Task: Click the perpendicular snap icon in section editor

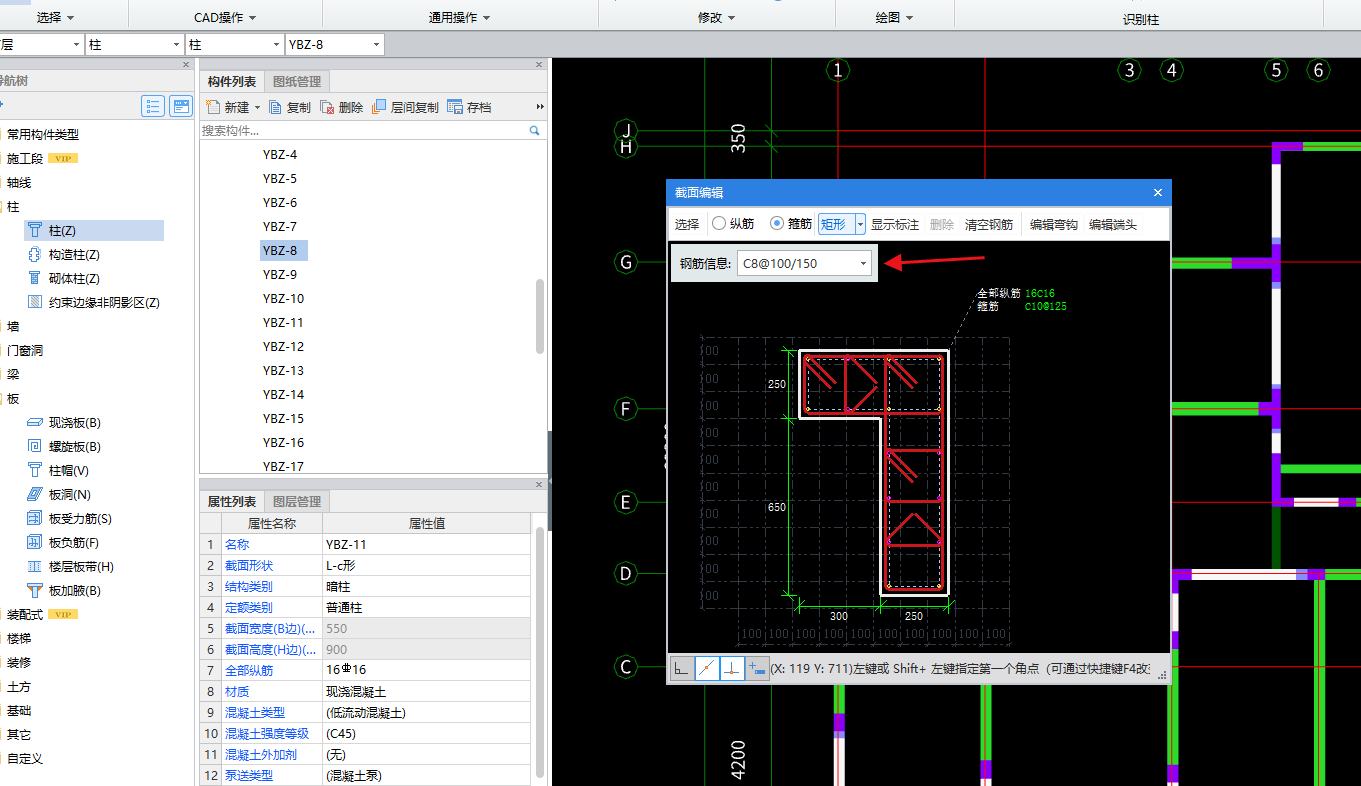Action: coord(732,669)
